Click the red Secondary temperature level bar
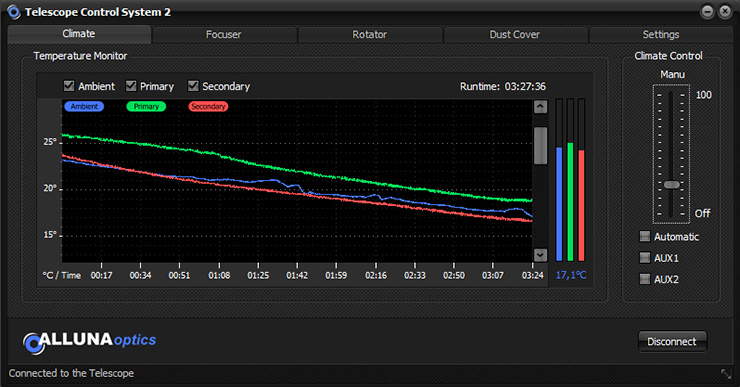740x387 pixels. pyautogui.click(x=581, y=205)
